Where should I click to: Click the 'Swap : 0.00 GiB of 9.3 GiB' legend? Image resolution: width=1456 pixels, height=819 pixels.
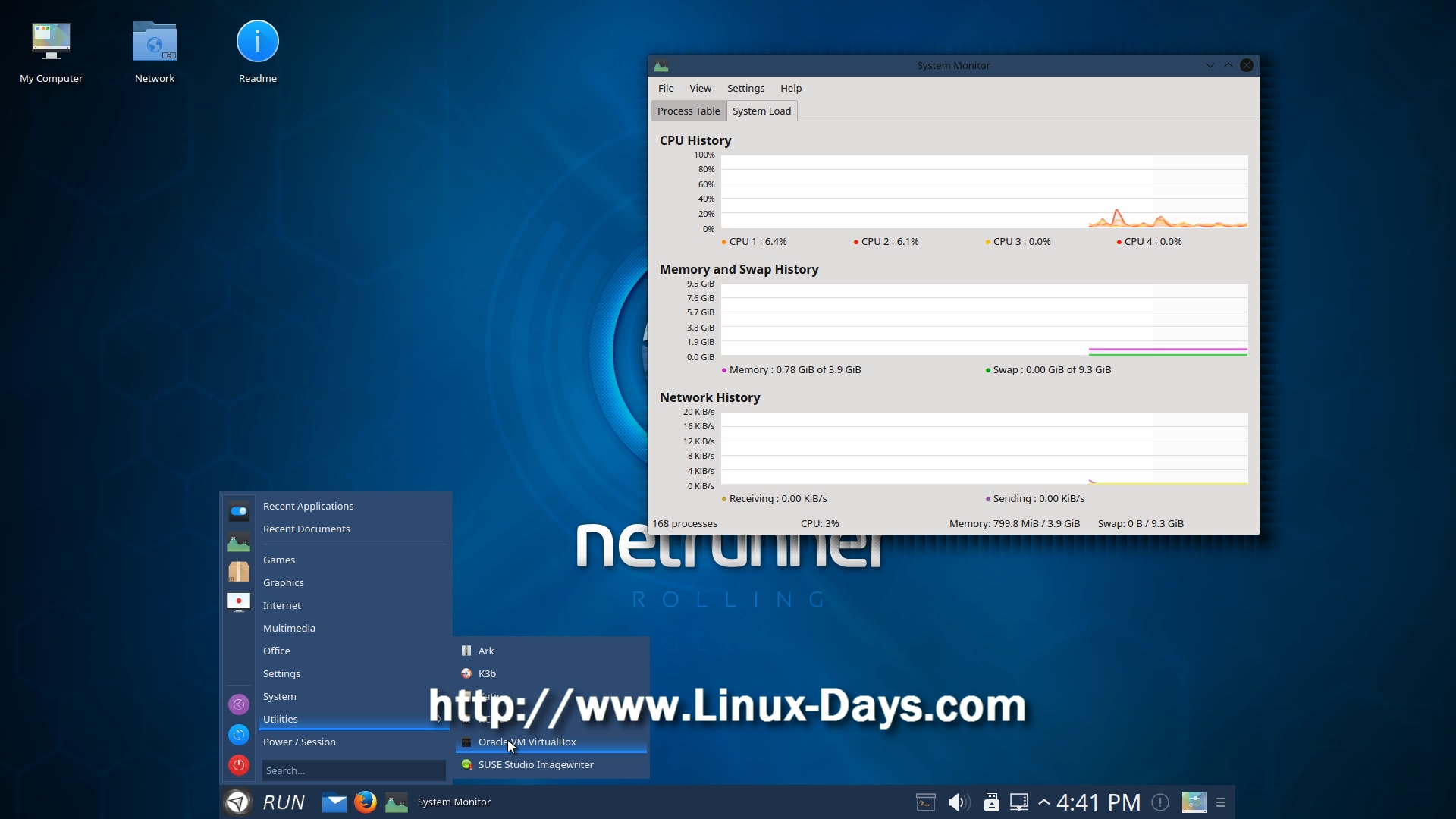point(1048,370)
